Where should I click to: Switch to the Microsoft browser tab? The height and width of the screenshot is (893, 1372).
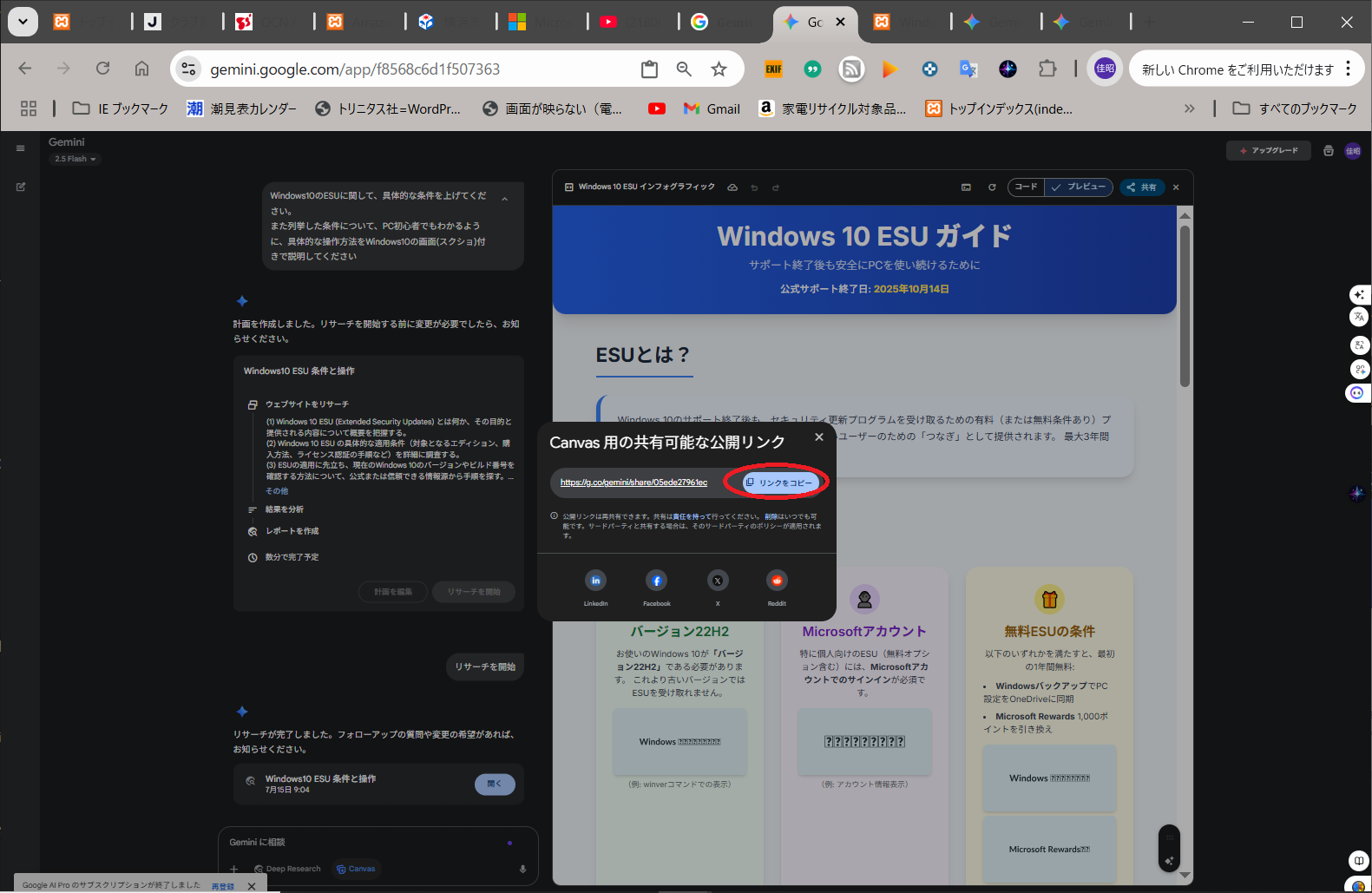pos(542,23)
